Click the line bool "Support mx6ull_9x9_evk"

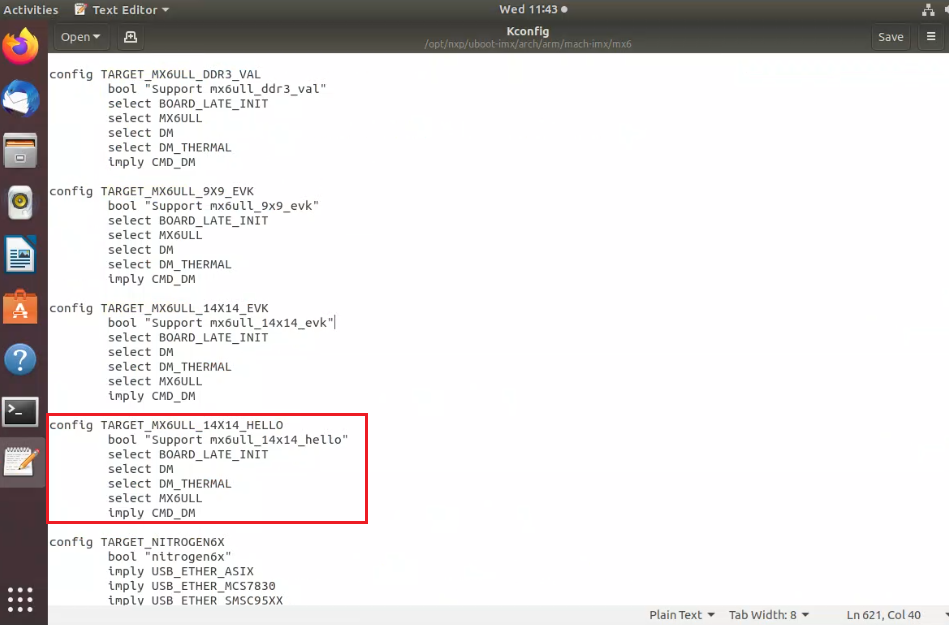click(214, 206)
